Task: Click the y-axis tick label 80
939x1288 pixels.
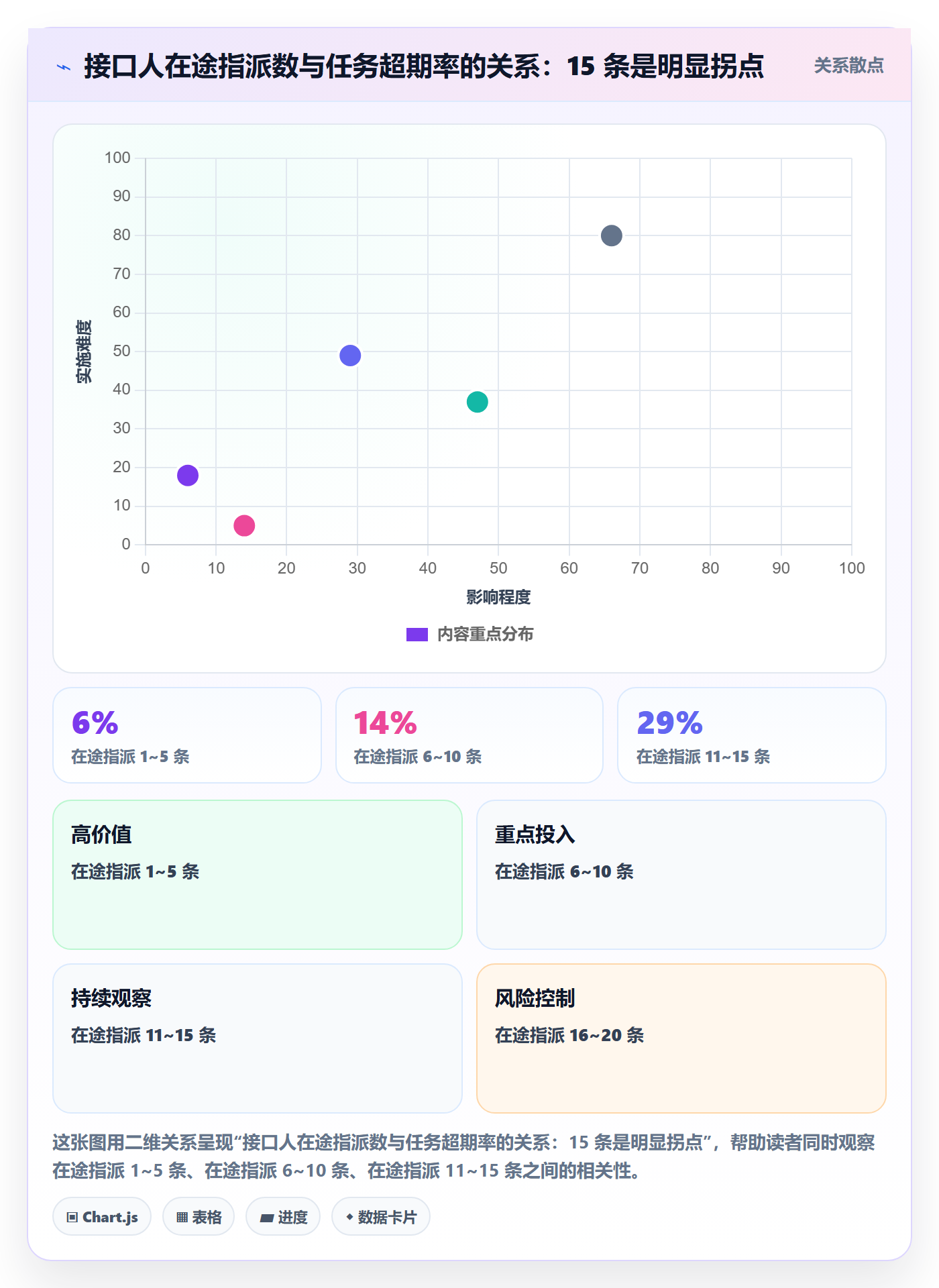Action: point(122,235)
